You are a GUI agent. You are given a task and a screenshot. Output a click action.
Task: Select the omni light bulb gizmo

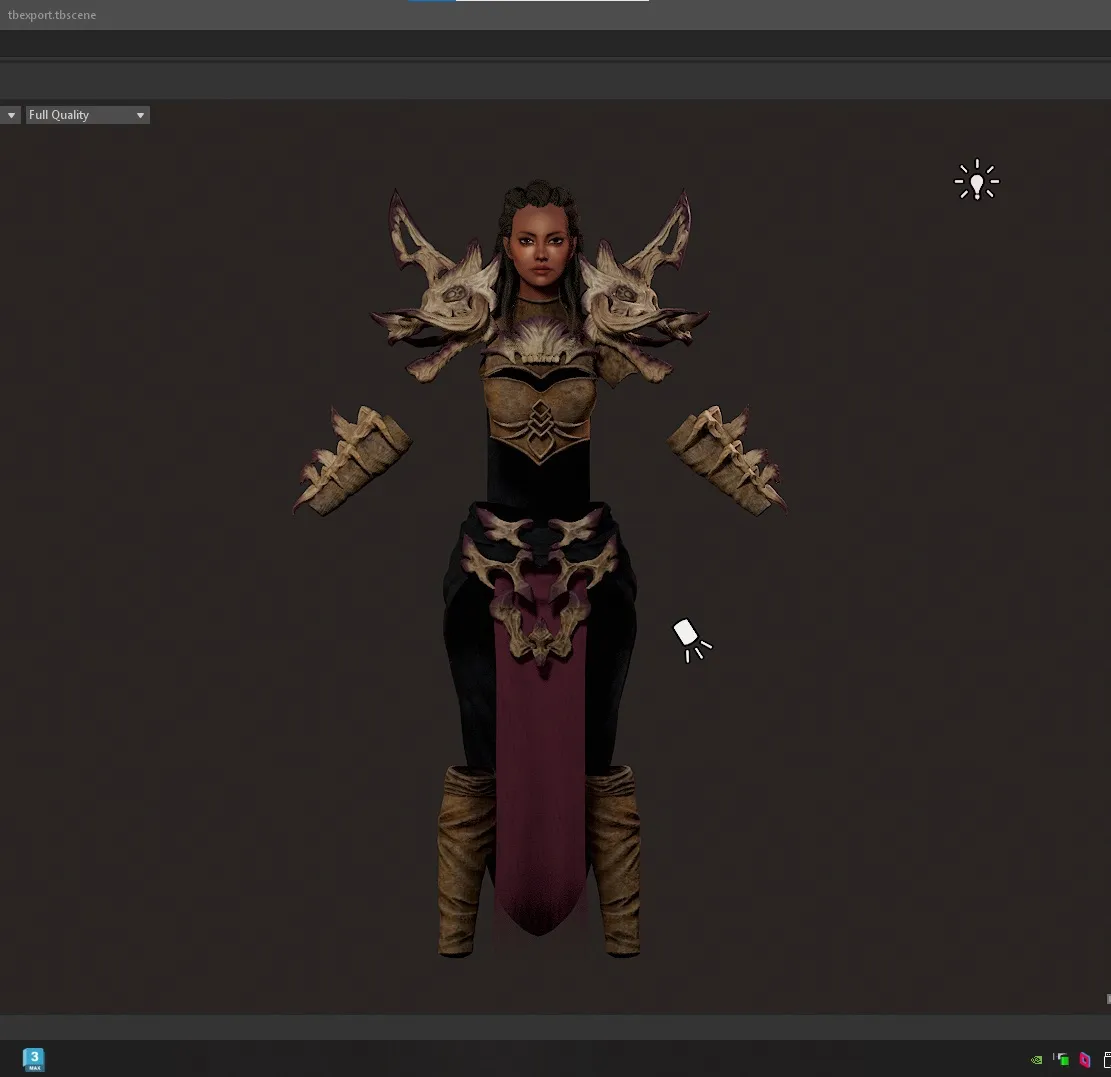point(976,180)
